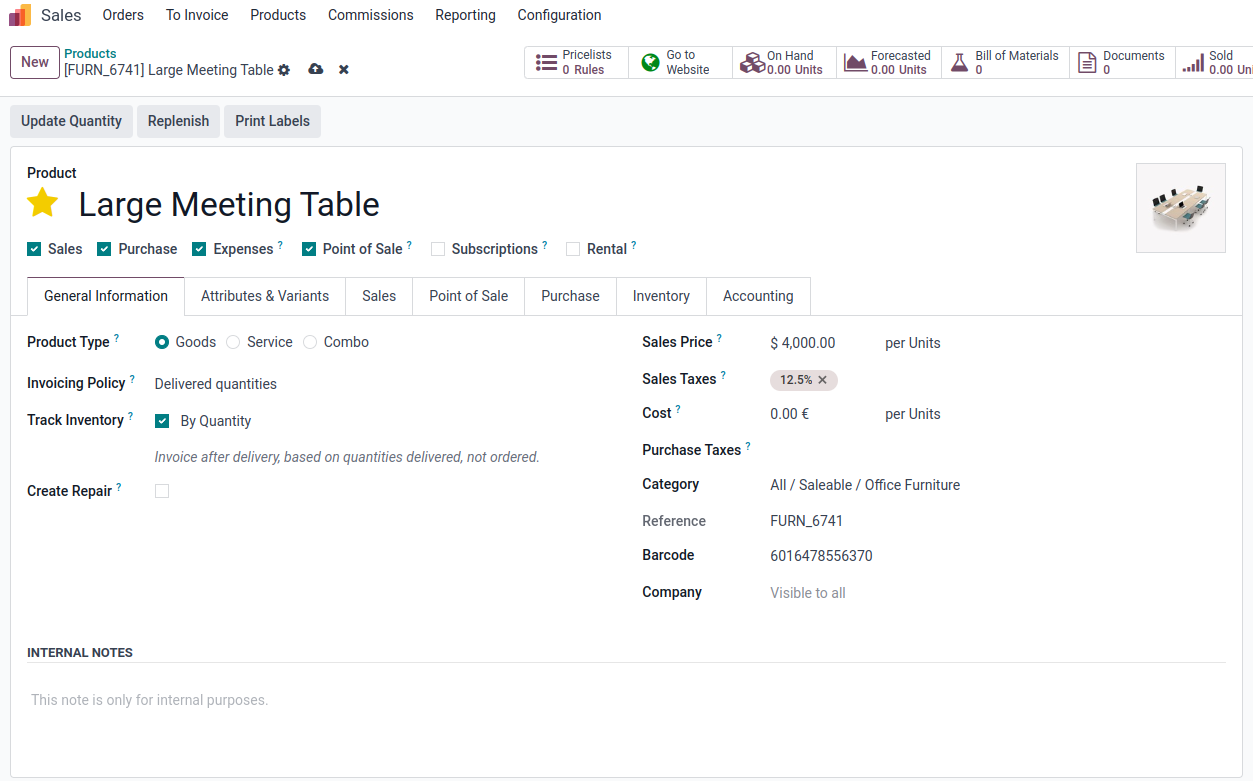Remove the 12.5% sales tax tag

point(823,380)
